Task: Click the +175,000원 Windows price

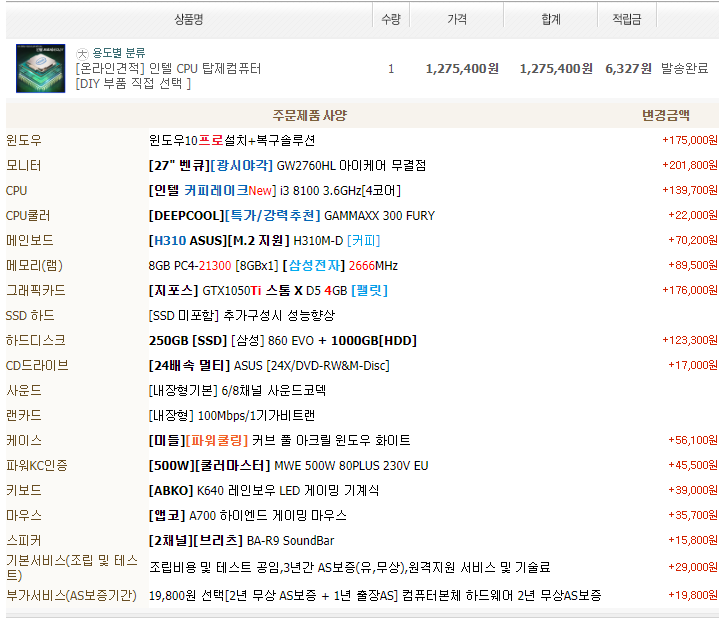Action: pyautogui.click(x=690, y=140)
